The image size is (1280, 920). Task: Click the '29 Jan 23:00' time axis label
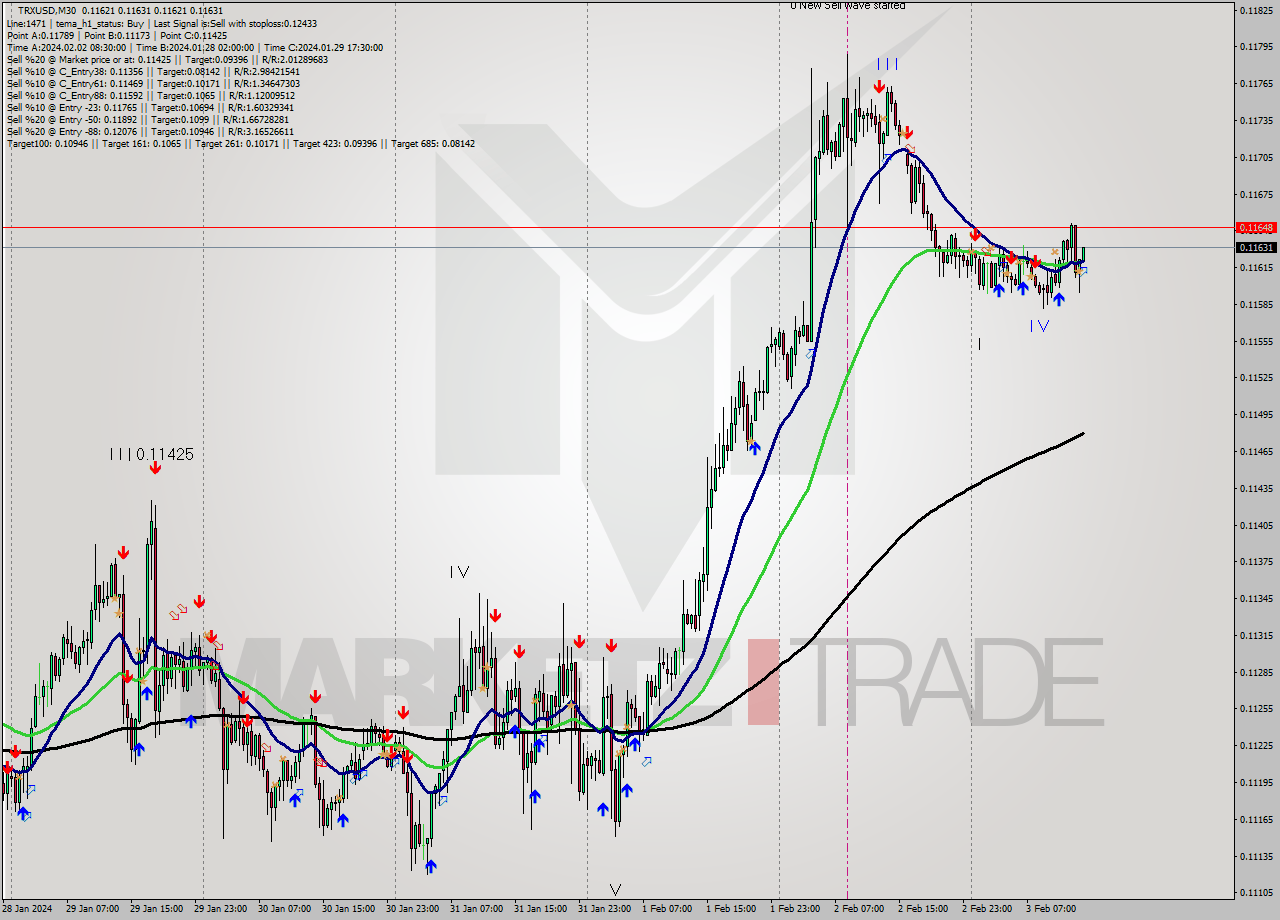[220, 909]
